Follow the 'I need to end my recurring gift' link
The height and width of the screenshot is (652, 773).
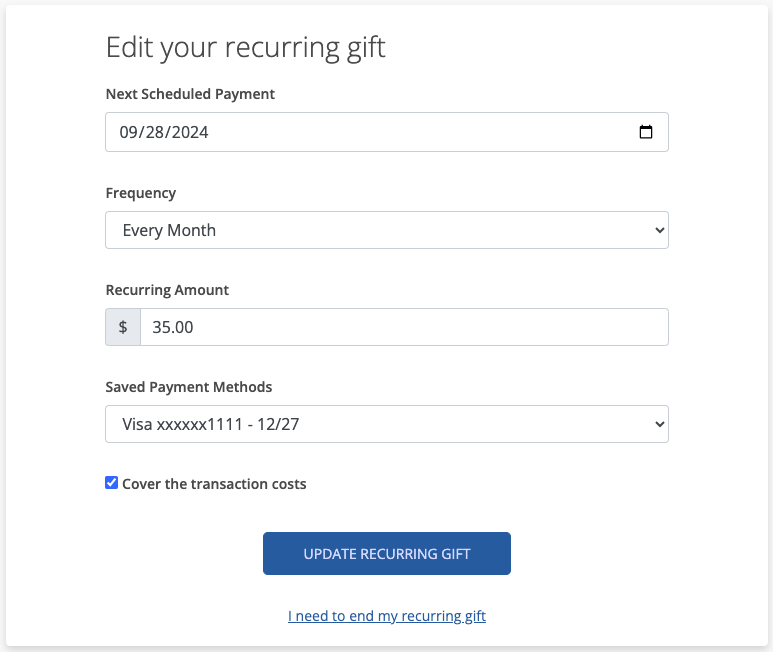[x=387, y=616]
